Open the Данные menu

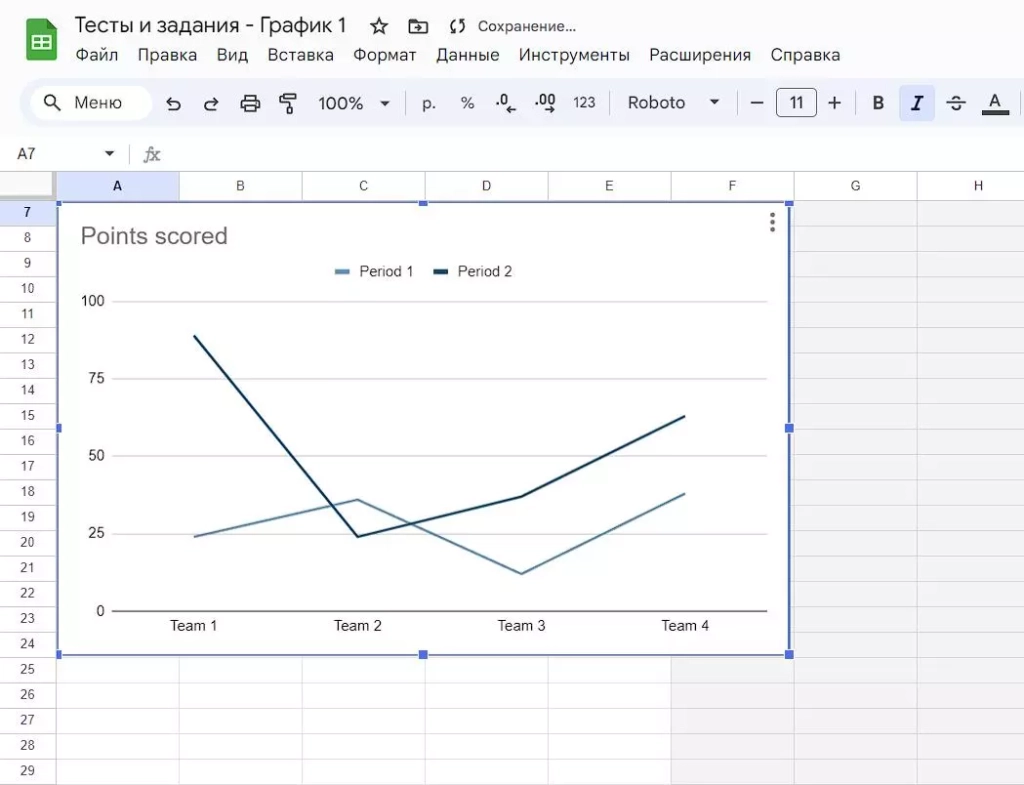467,55
